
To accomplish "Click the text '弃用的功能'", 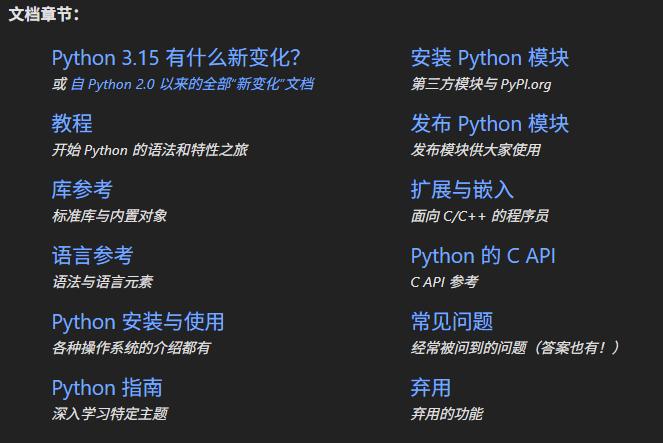I will tap(447, 414).
